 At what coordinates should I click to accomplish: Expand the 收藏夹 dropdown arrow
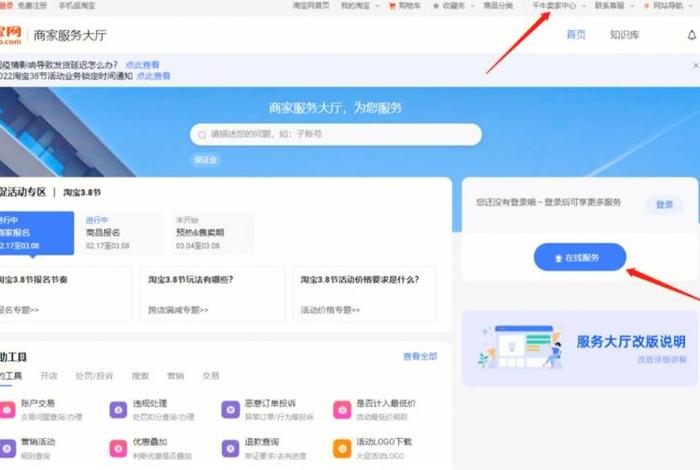[x=472, y=6]
